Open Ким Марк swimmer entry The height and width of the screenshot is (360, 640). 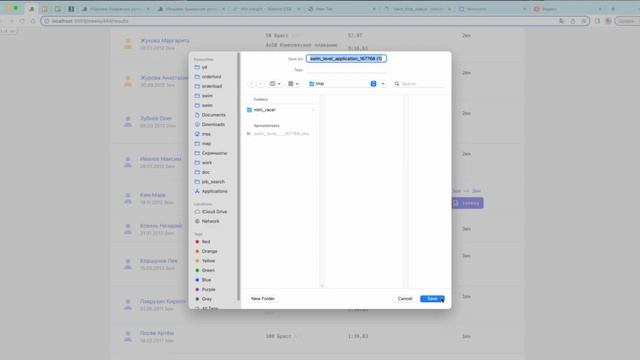153,195
